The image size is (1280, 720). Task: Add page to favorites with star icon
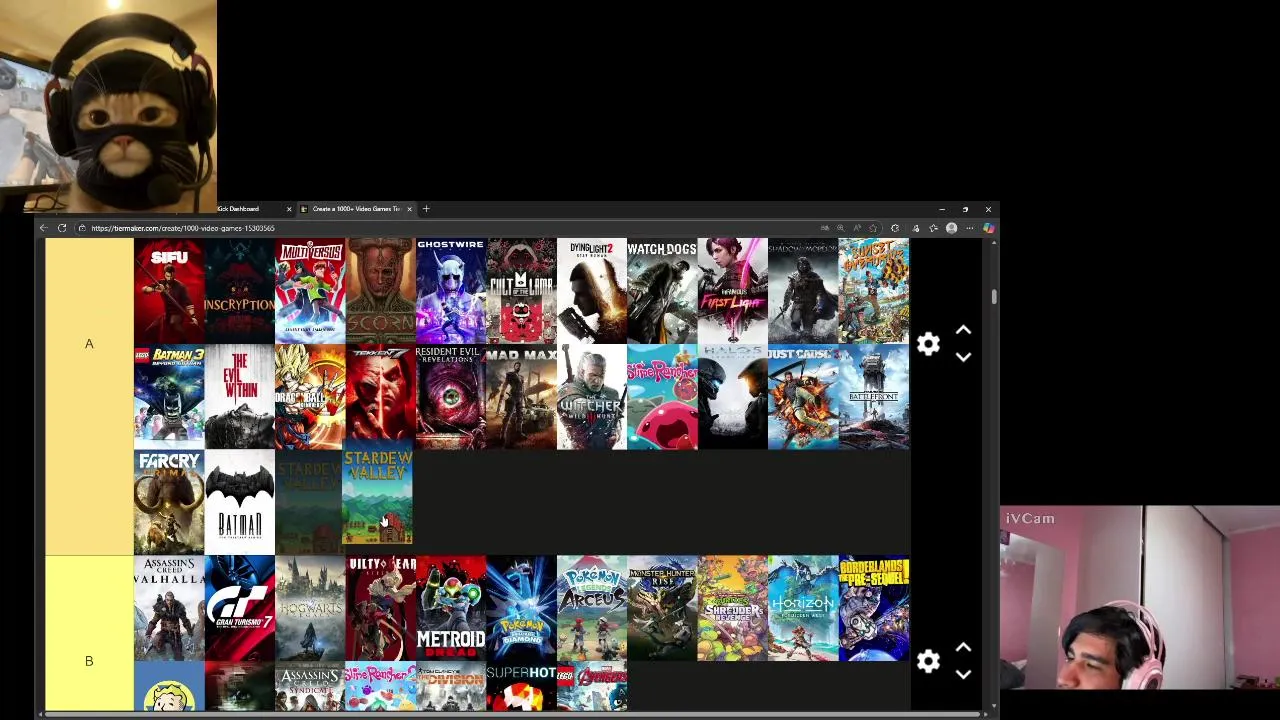click(873, 228)
